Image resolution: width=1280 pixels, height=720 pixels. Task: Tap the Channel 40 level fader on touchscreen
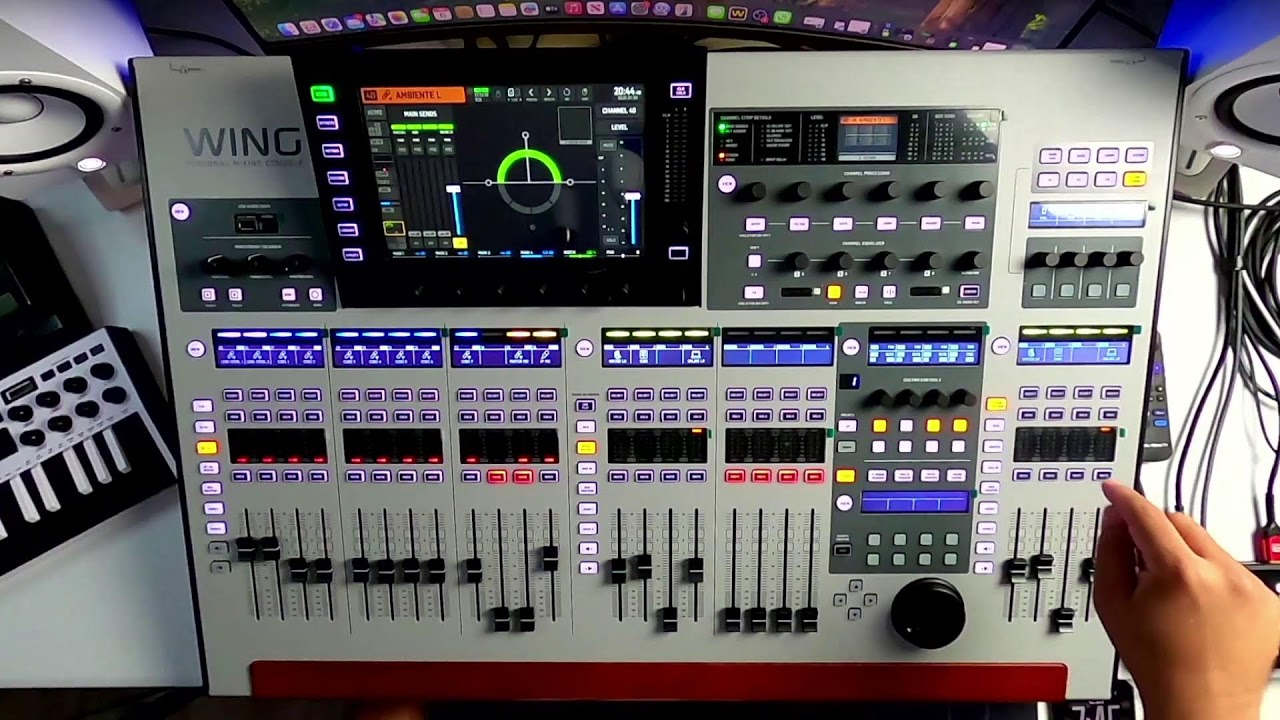[633, 197]
